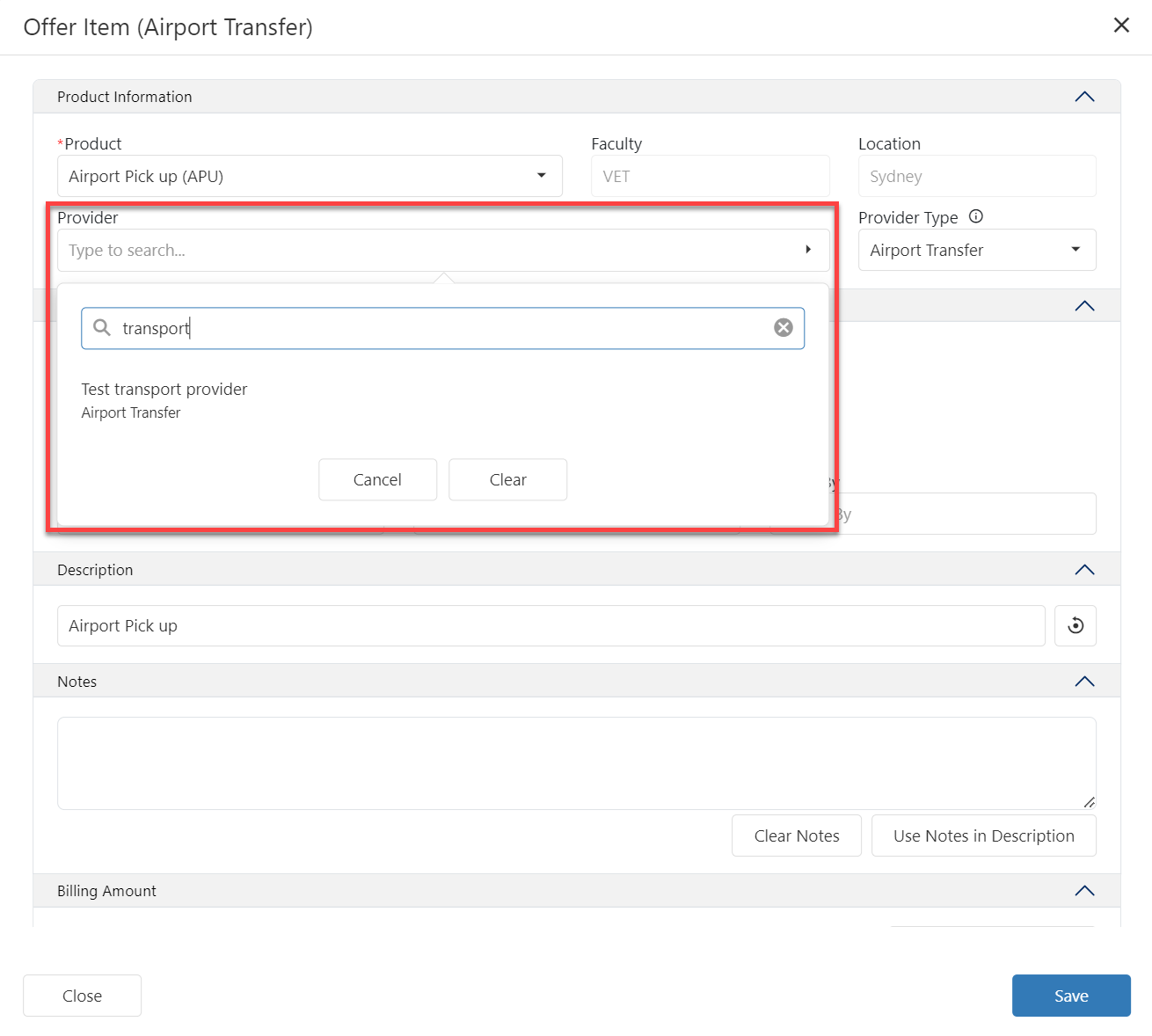Collapse the Description section
This screenshot has height=1036, width=1152.
1084,570
